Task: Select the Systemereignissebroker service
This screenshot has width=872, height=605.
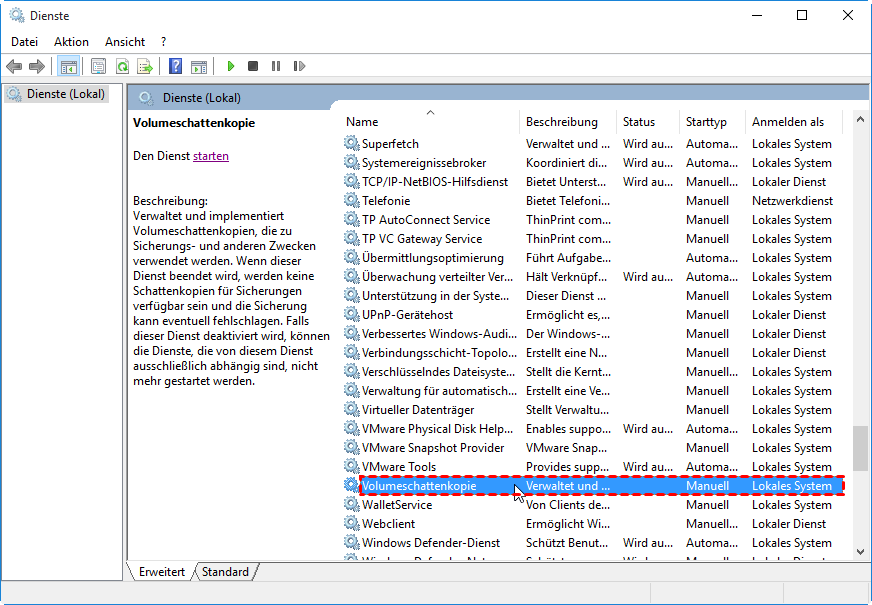Action: point(593,162)
